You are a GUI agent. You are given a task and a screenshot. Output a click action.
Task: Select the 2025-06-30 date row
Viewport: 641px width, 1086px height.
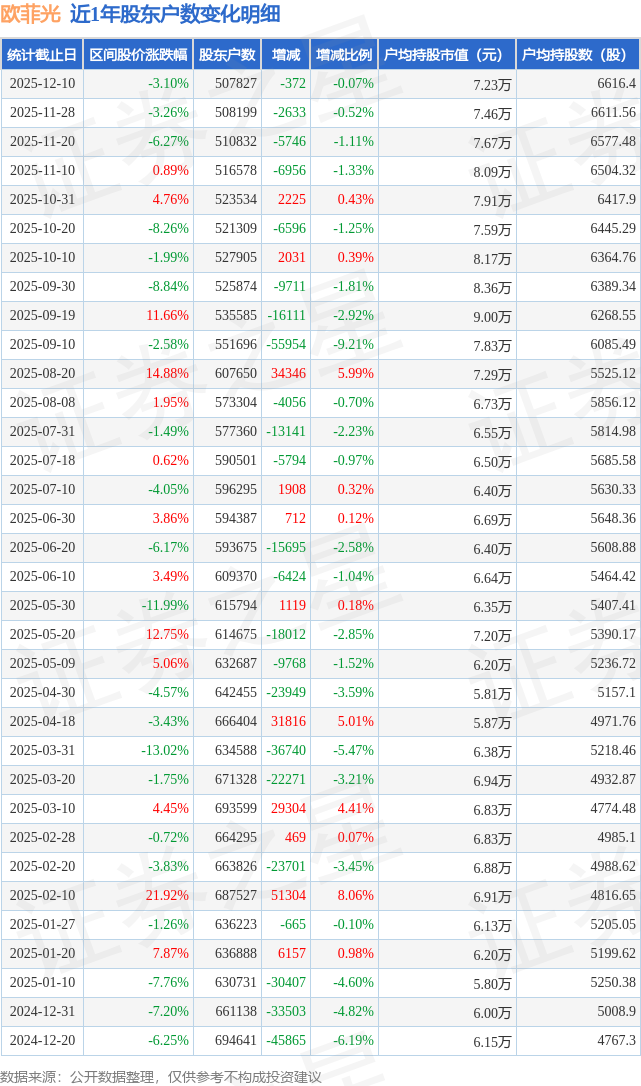42,518
